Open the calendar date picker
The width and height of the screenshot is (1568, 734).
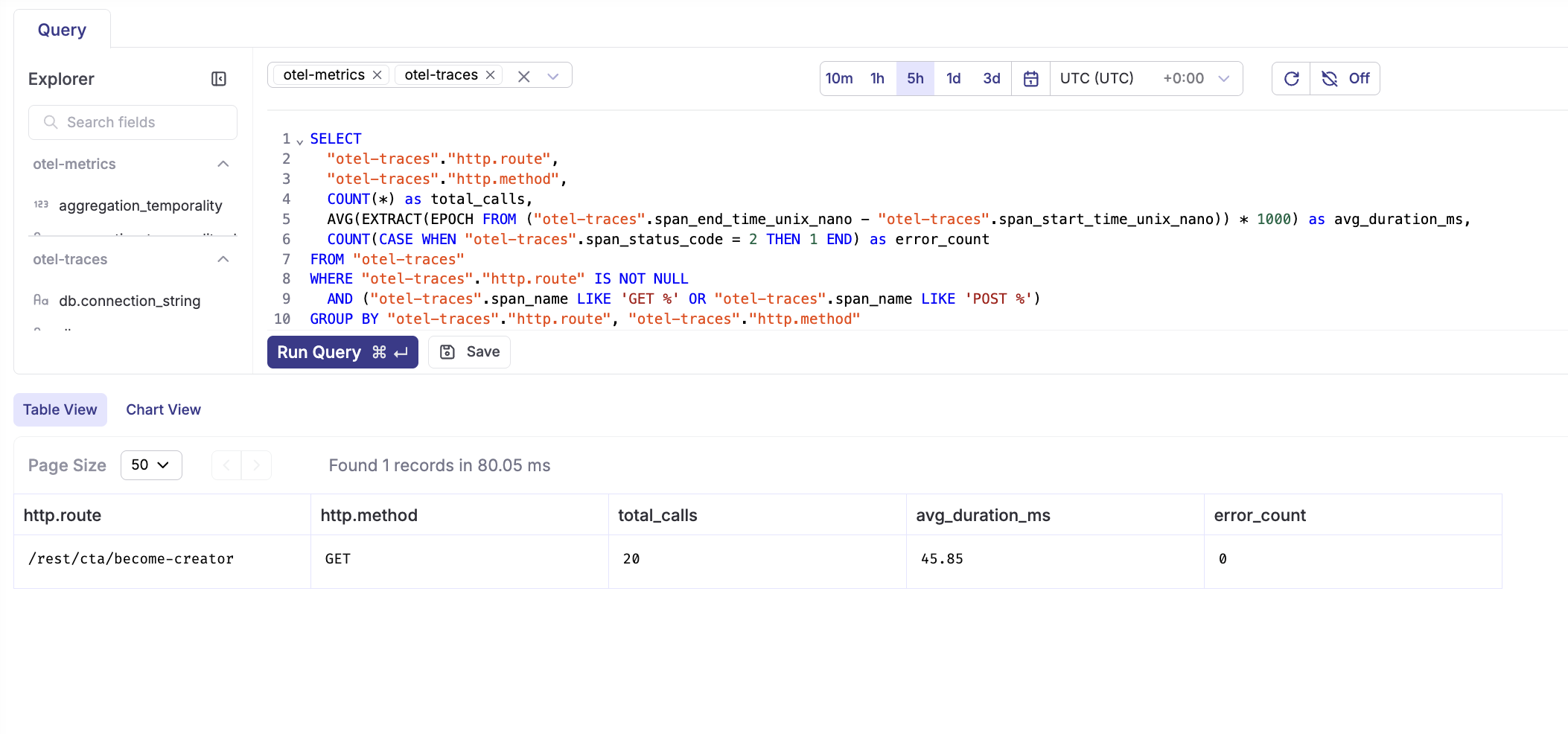coord(1031,79)
